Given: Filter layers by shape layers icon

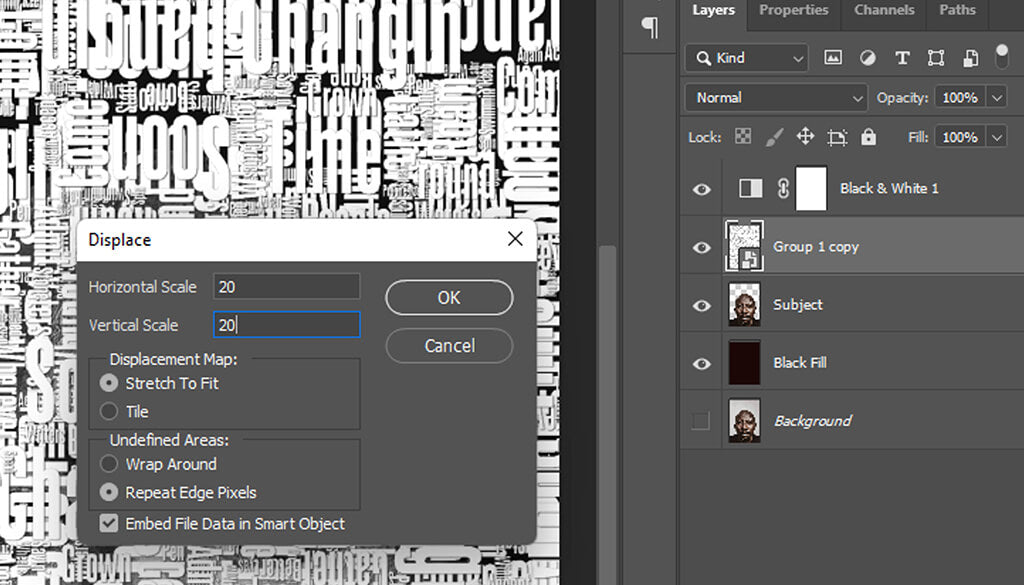Looking at the screenshot, I should click(x=935, y=58).
